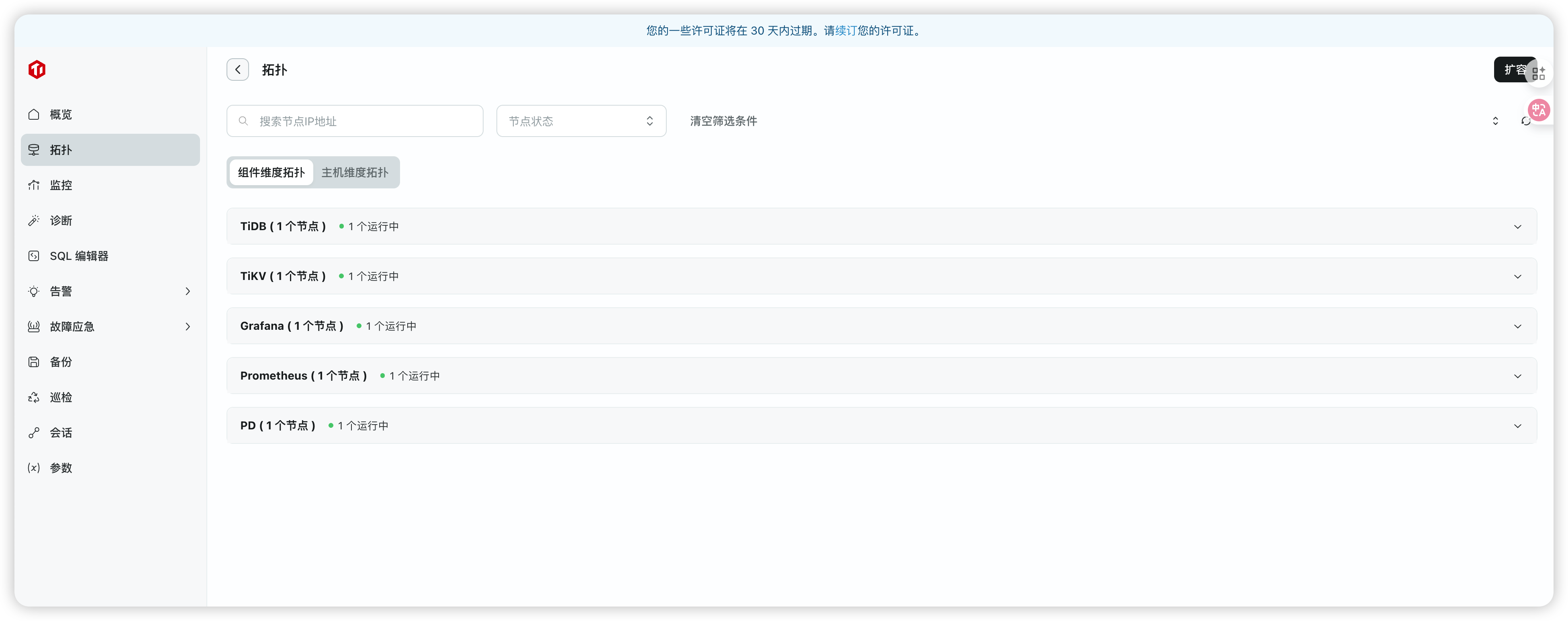Switch to the 主机维度拓扑 tab
The width and height of the screenshot is (1568, 621).
[354, 172]
